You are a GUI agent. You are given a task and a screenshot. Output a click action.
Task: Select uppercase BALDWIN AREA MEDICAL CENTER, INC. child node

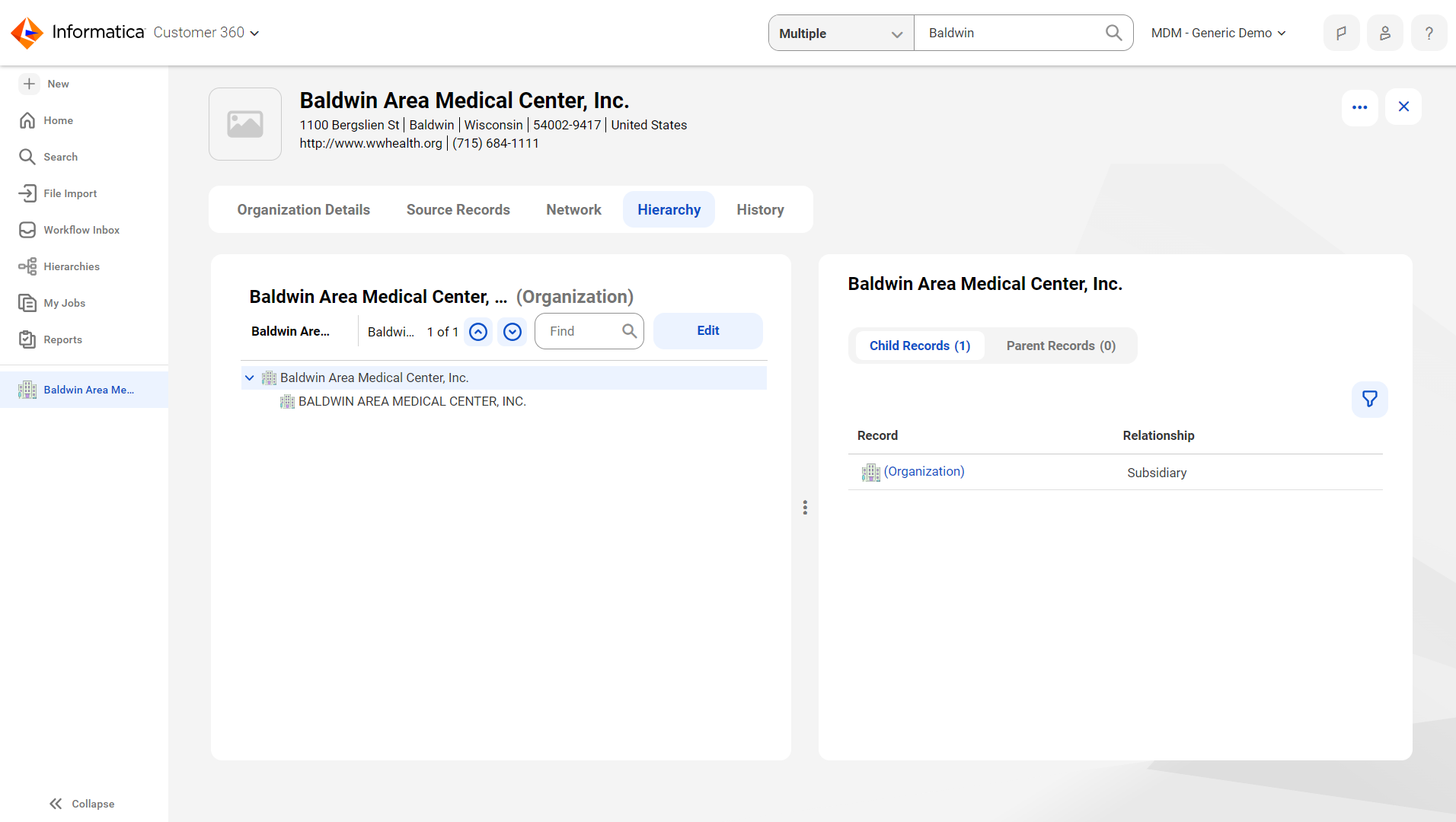[412, 401]
